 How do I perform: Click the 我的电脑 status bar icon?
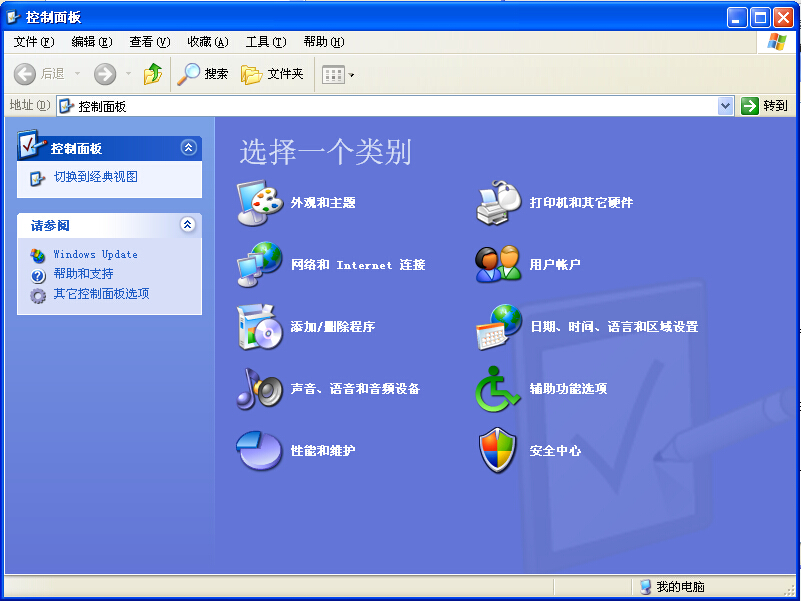pos(646,587)
